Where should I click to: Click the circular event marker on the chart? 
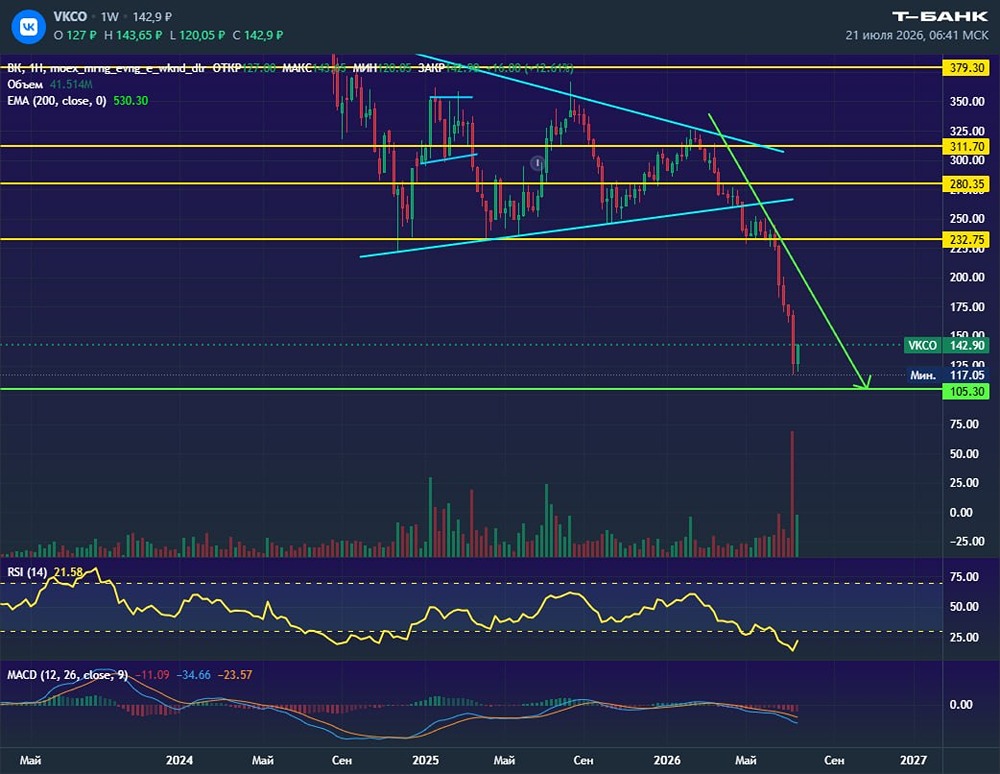538,163
